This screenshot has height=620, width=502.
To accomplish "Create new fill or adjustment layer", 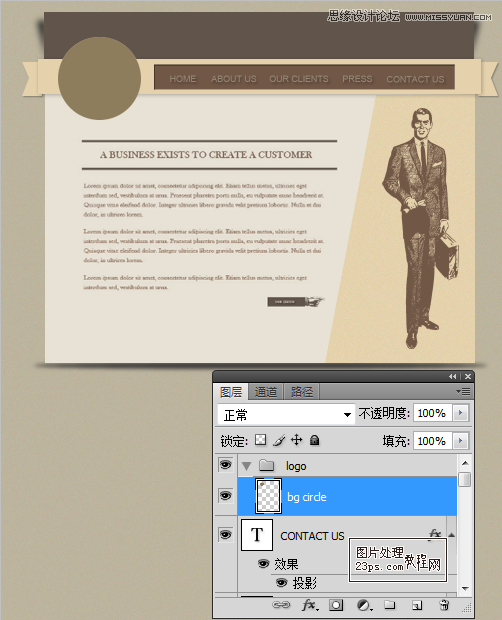I will click(x=364, y=605).
